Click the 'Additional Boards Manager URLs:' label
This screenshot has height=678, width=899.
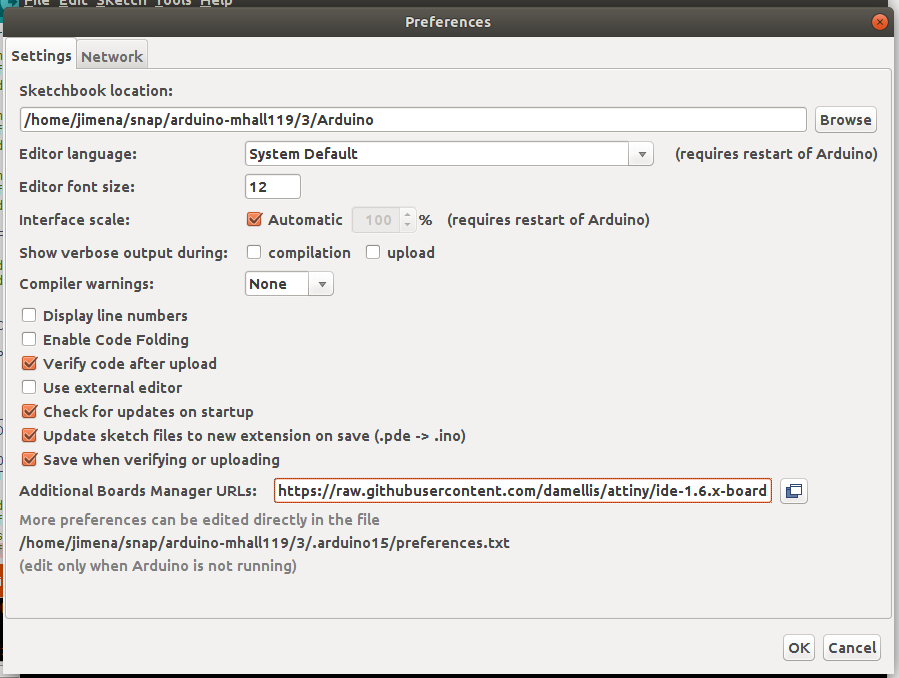[x=138, y=491]
